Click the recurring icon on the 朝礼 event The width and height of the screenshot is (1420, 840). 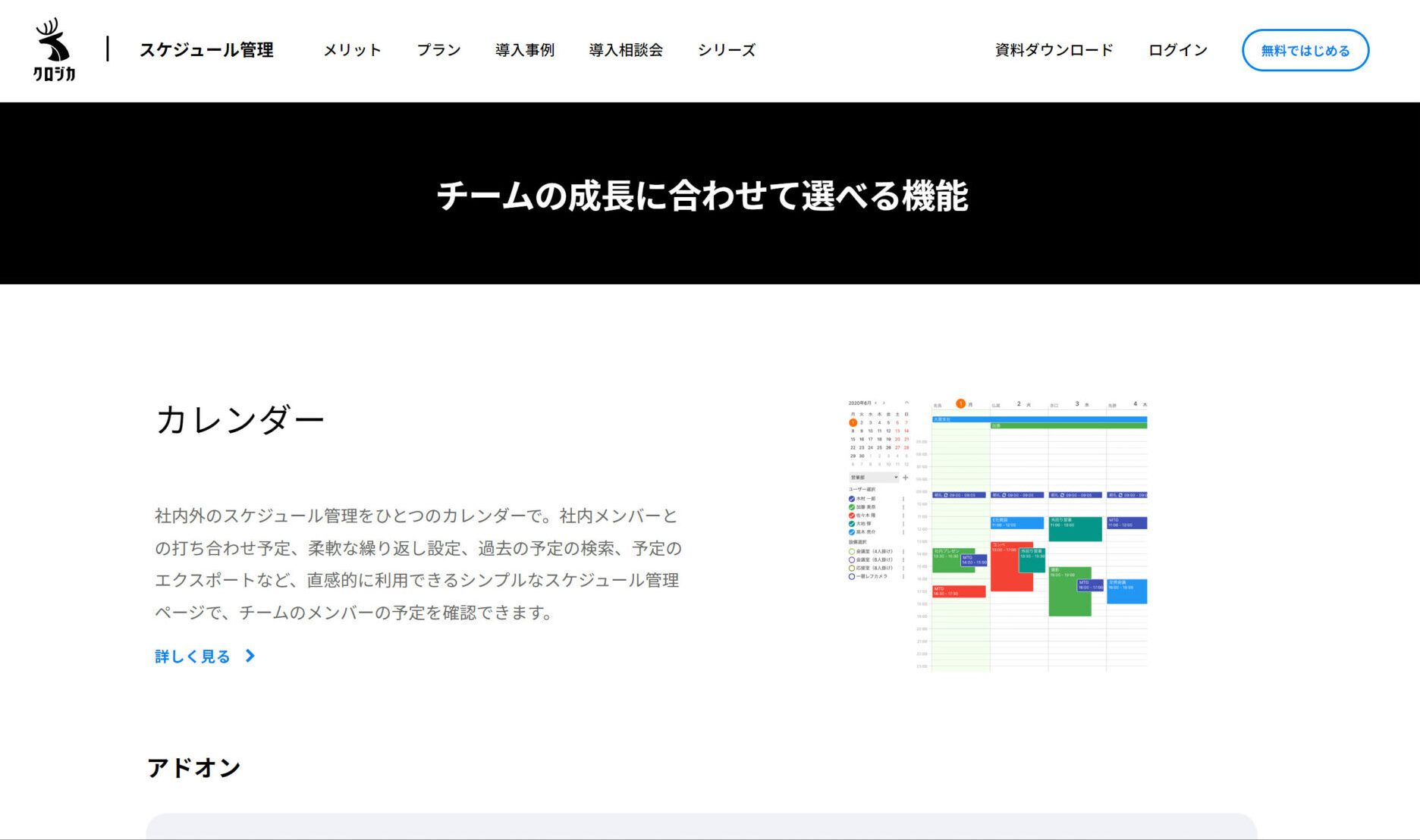[945, 494]
